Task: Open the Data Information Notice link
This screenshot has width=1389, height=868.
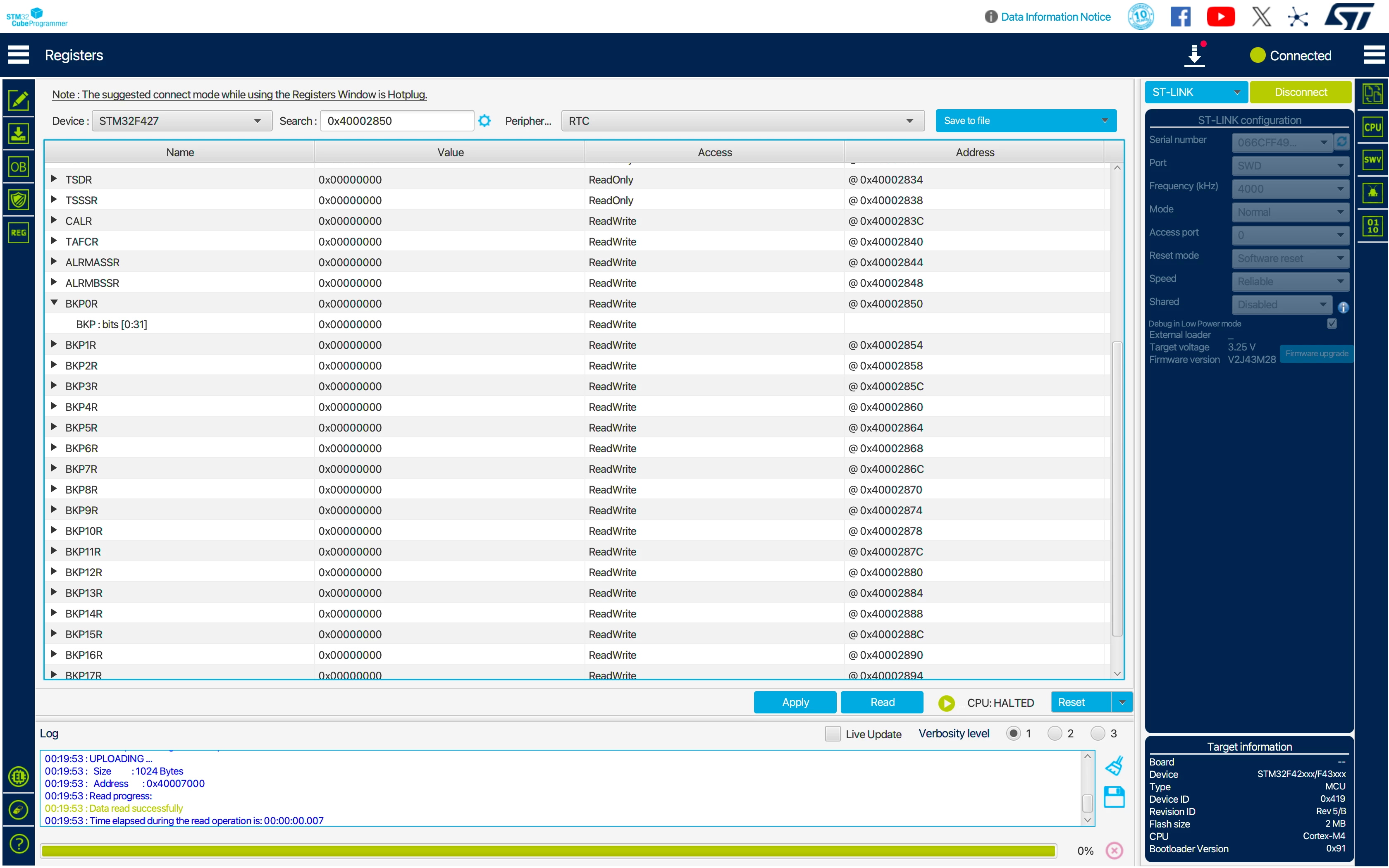Action: point(1055,17)
